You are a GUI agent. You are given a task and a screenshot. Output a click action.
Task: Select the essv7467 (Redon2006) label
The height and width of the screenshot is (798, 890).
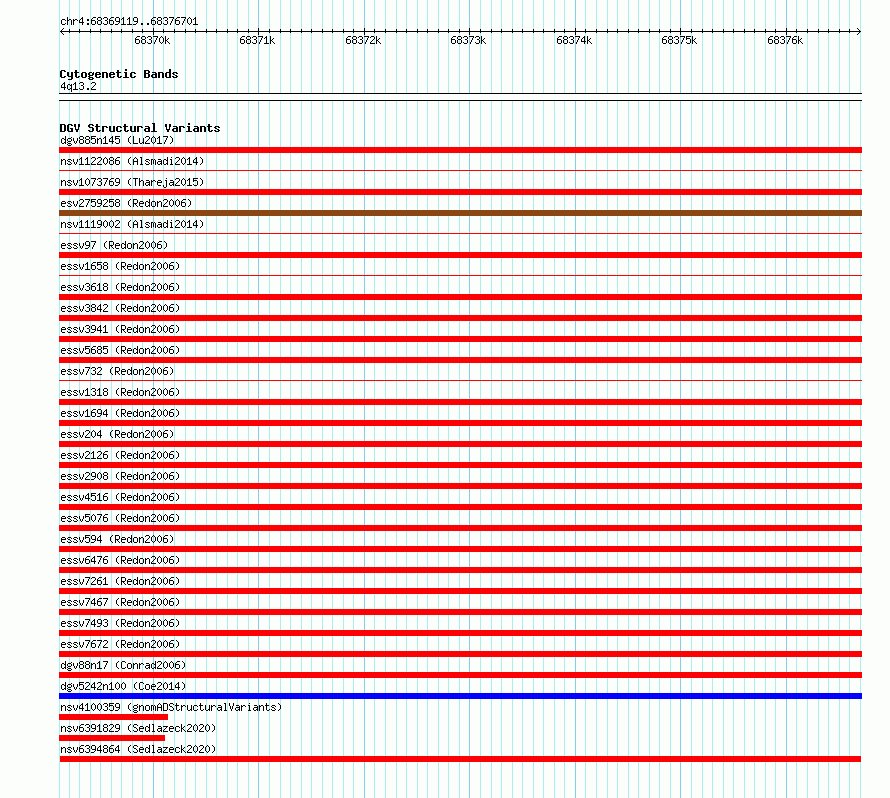click(x=120, y=602)
